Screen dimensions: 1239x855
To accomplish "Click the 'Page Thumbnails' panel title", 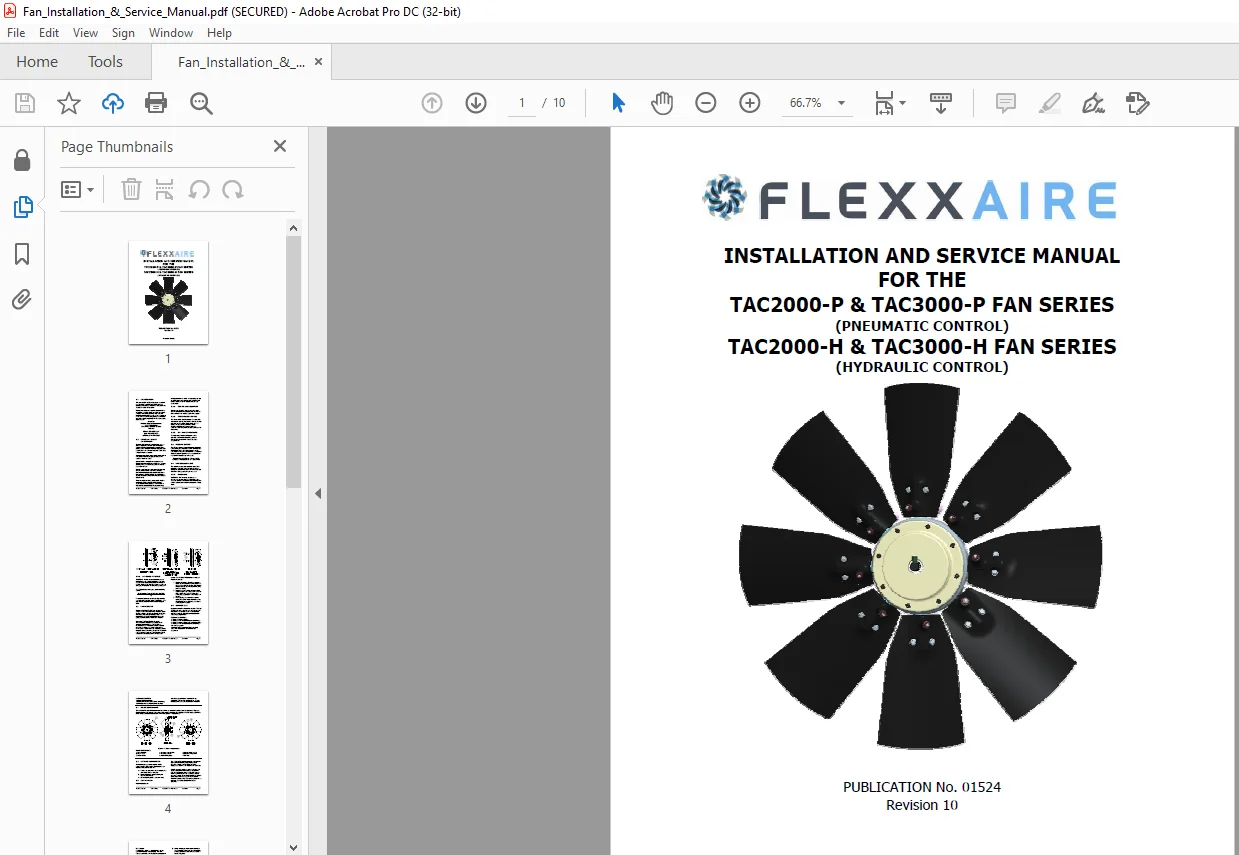I will pos(117,147).
